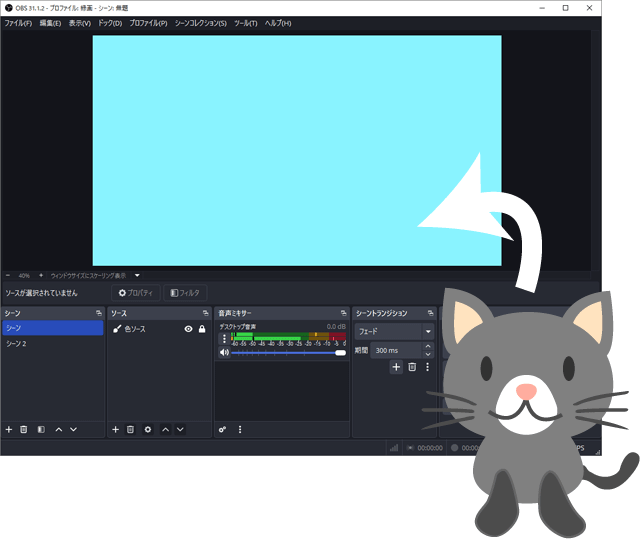Move source down with arrow
The width and height of the screenshot is (640, 539).
[180, 429]
